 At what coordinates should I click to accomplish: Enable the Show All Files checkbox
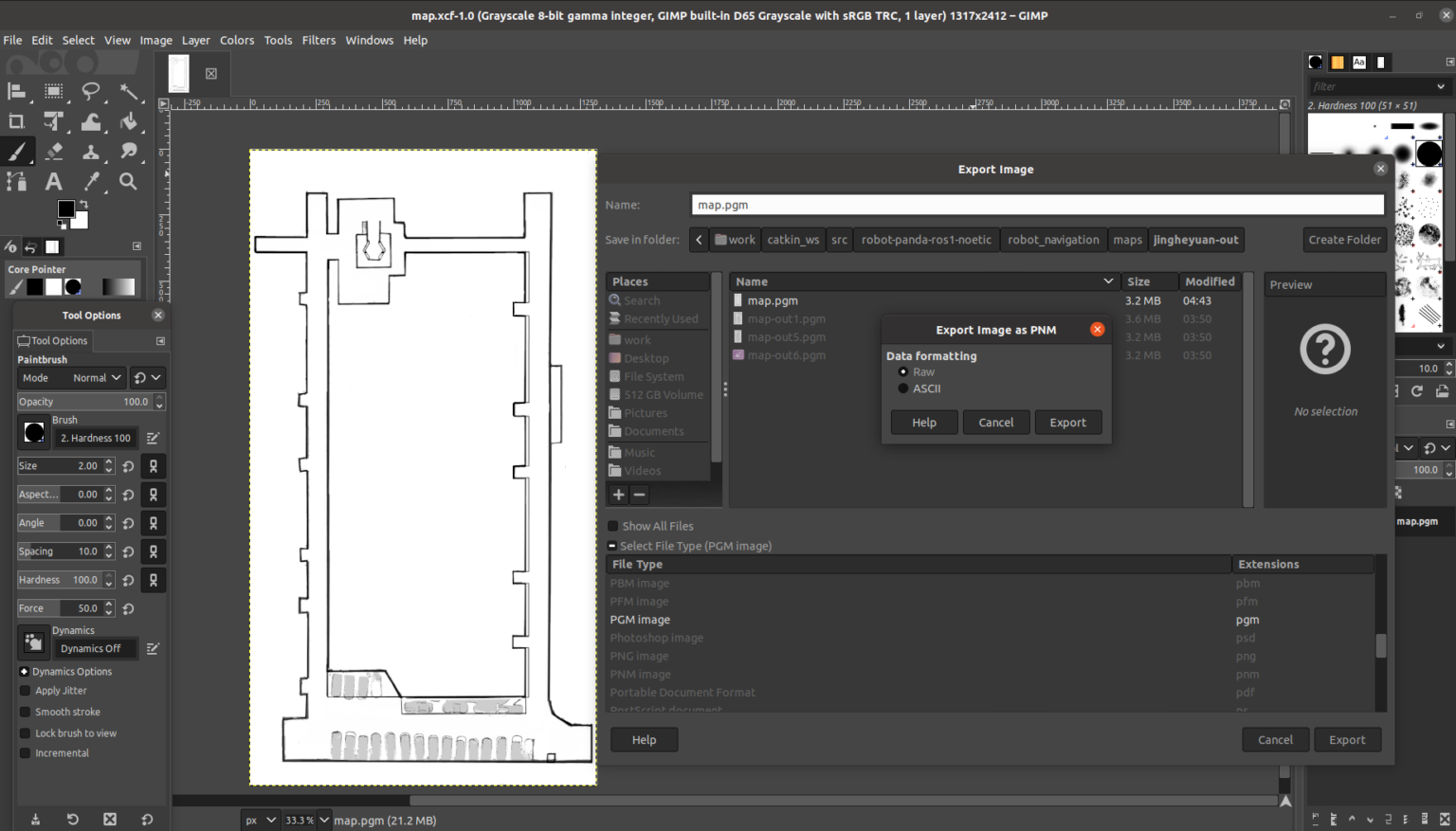[x=613, y=526]
